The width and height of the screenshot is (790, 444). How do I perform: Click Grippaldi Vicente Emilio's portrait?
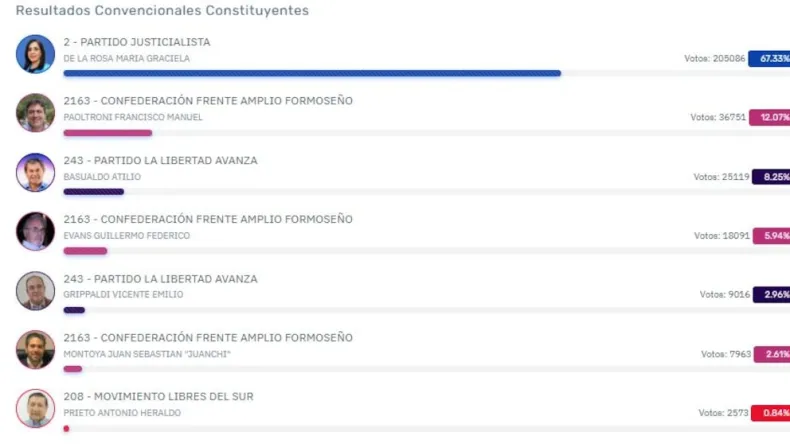(35, 291)
